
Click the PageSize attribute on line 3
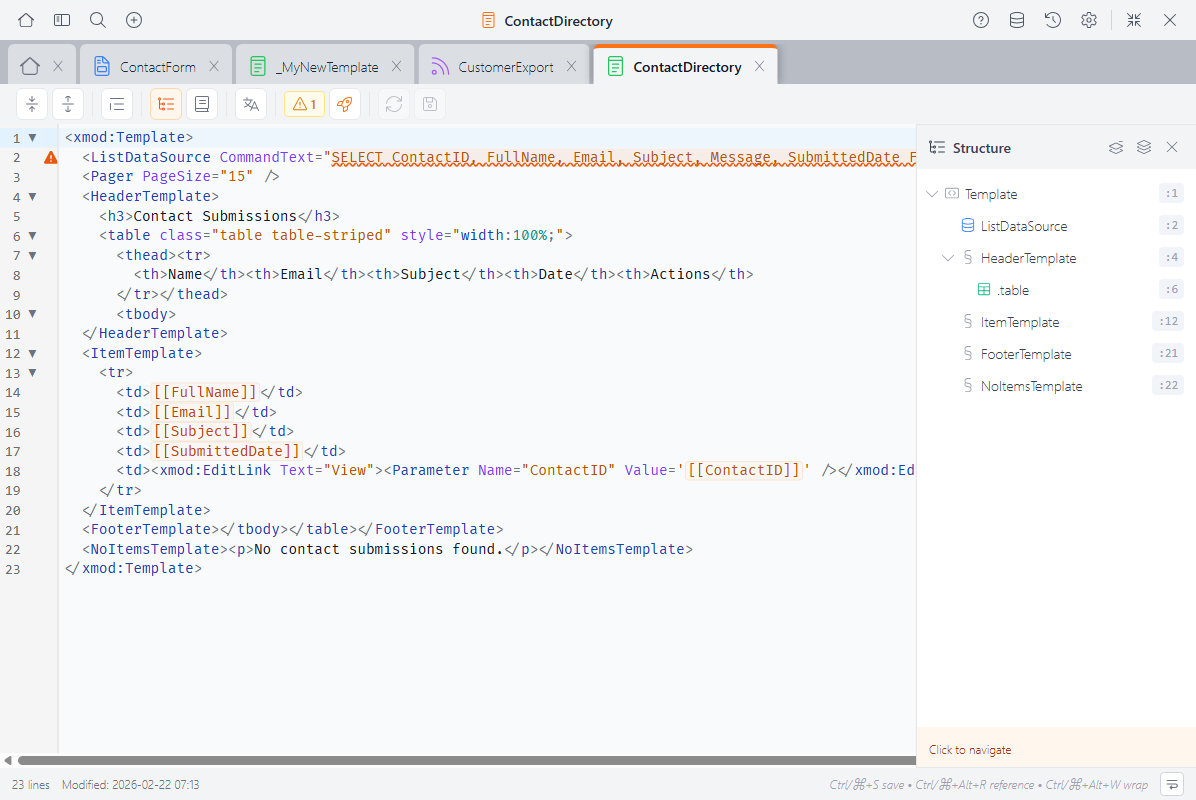pos(176,176)
